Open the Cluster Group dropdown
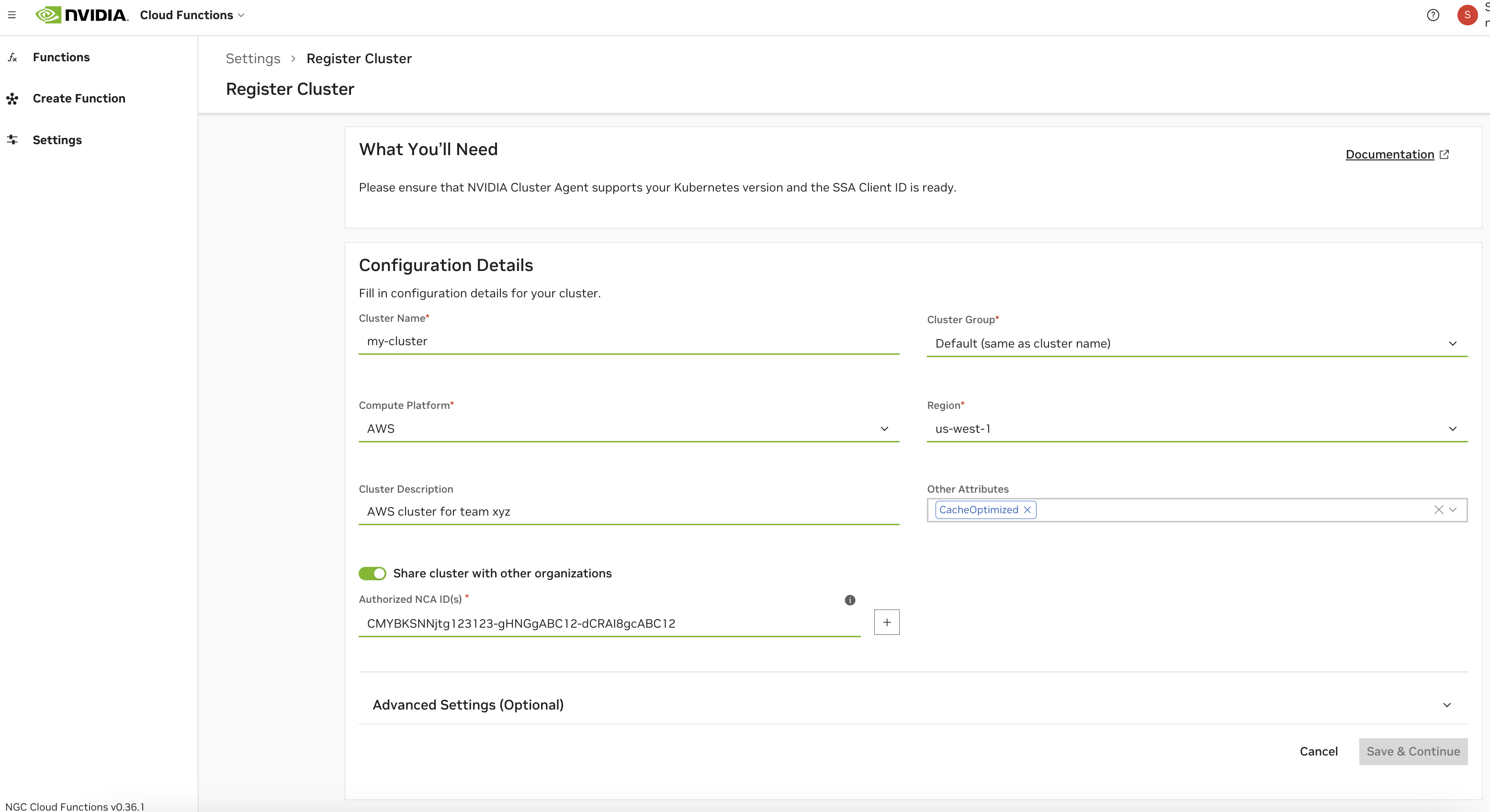The height and width of the screenshot is (812, 1490). pyautogui.click(x=1197, y=344)
